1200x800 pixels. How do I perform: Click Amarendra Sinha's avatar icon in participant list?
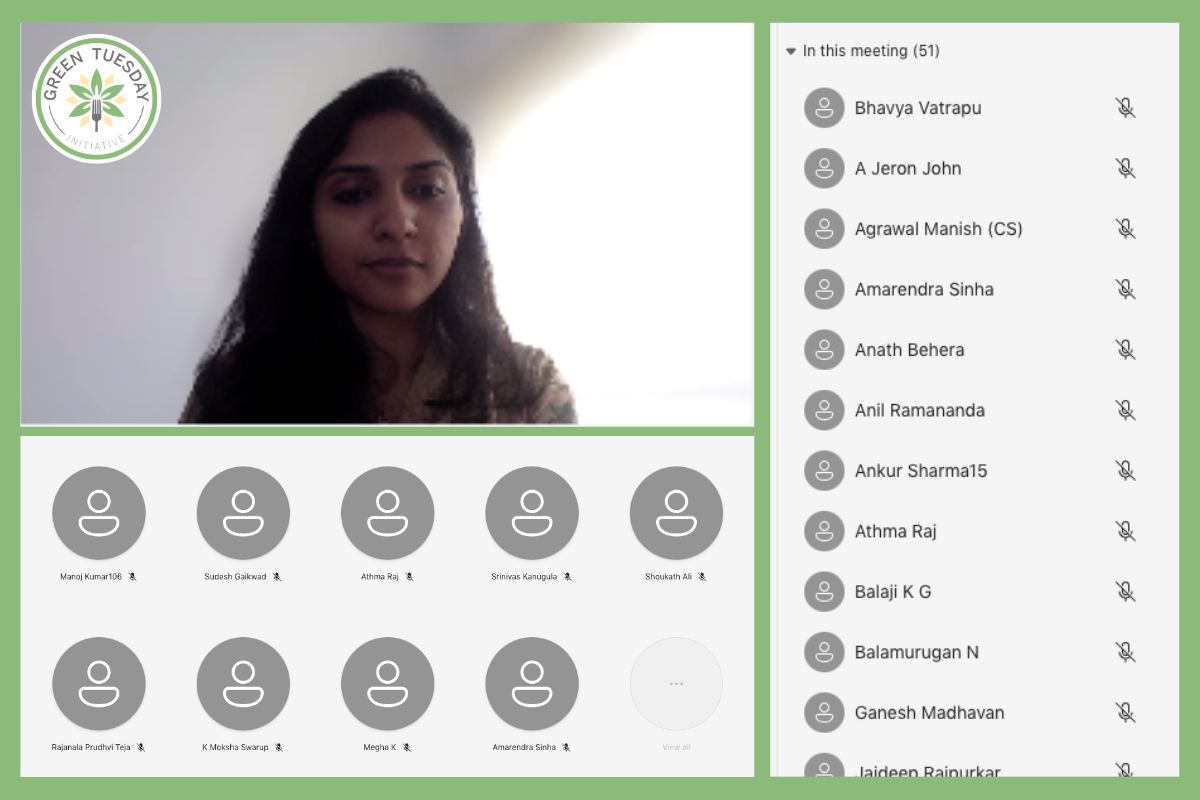824,289
